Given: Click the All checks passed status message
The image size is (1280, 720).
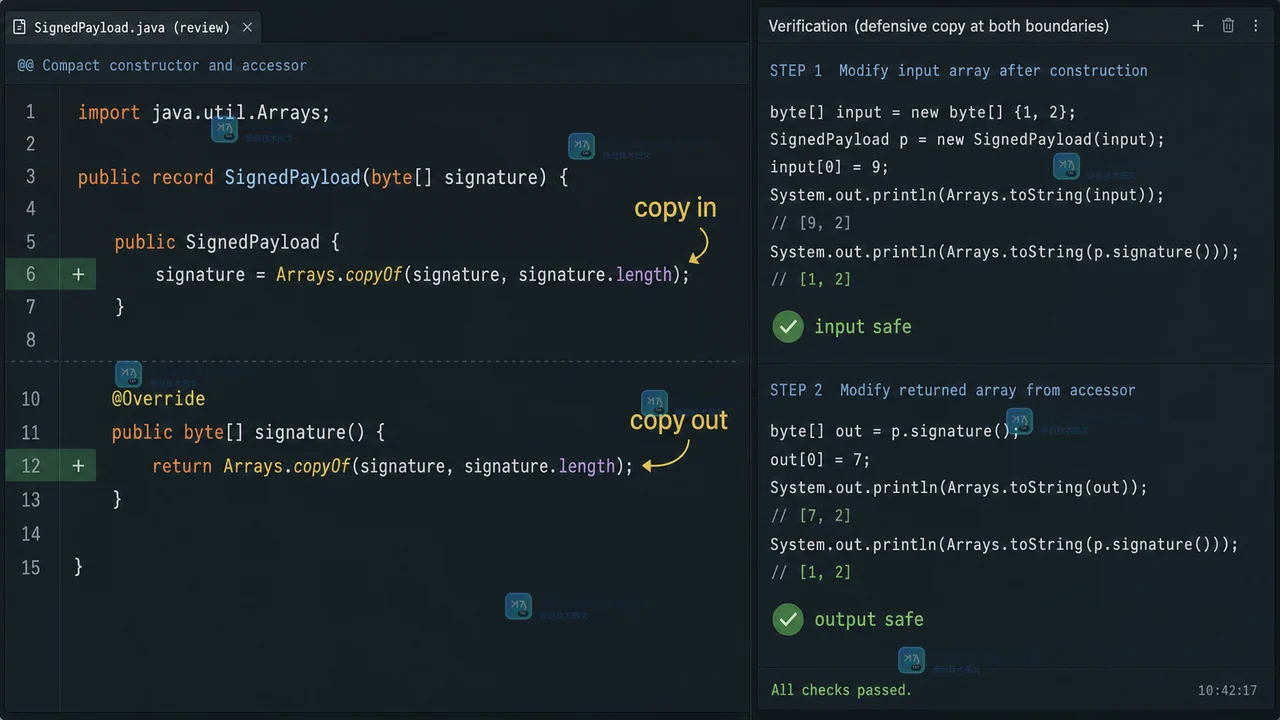Looking at the screenshot, I should tap(841, 690).
